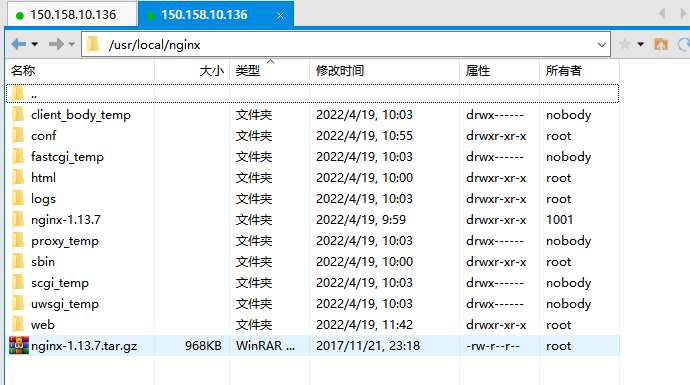
Task: Select the nginx-1.13.7 folder
Action: click(x=312, y=220)
